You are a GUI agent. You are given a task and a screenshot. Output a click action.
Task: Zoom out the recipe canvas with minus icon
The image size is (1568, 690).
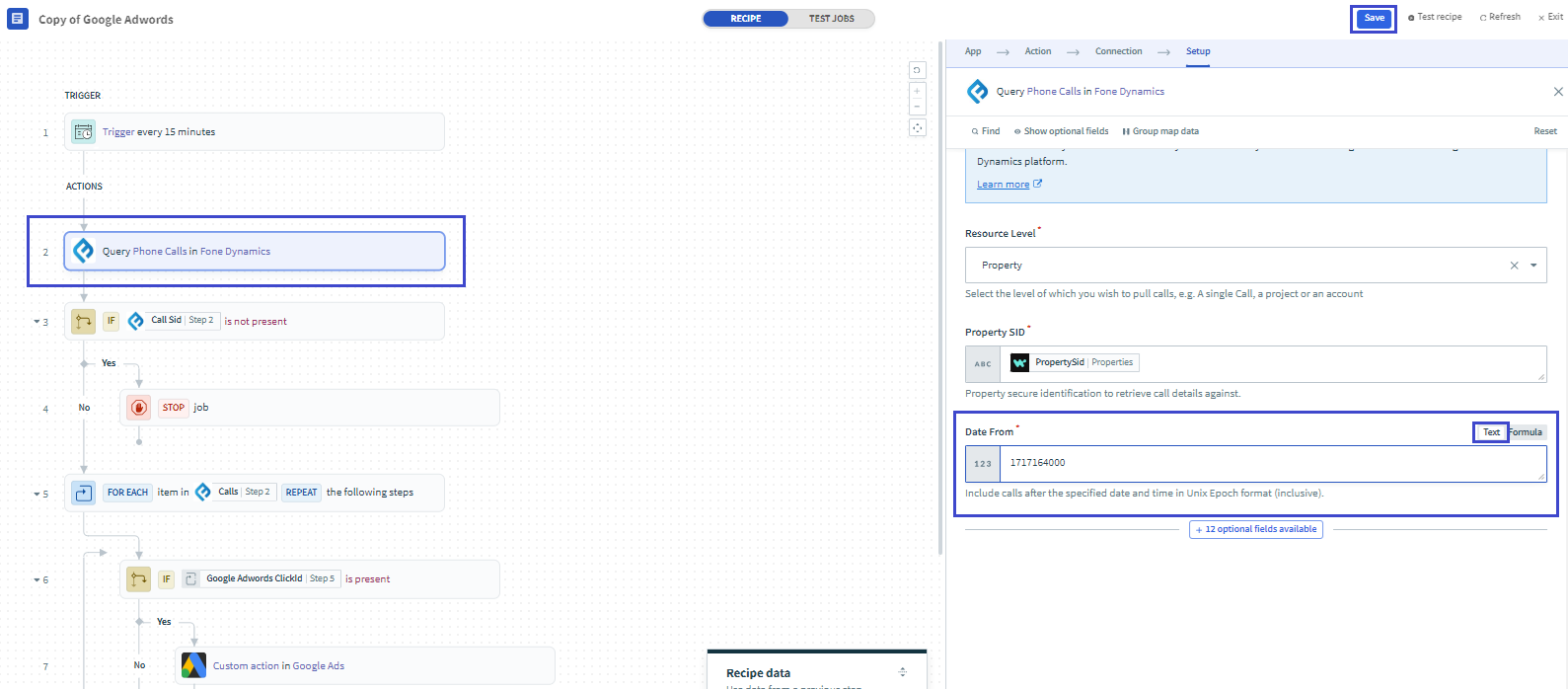(918, 107)
